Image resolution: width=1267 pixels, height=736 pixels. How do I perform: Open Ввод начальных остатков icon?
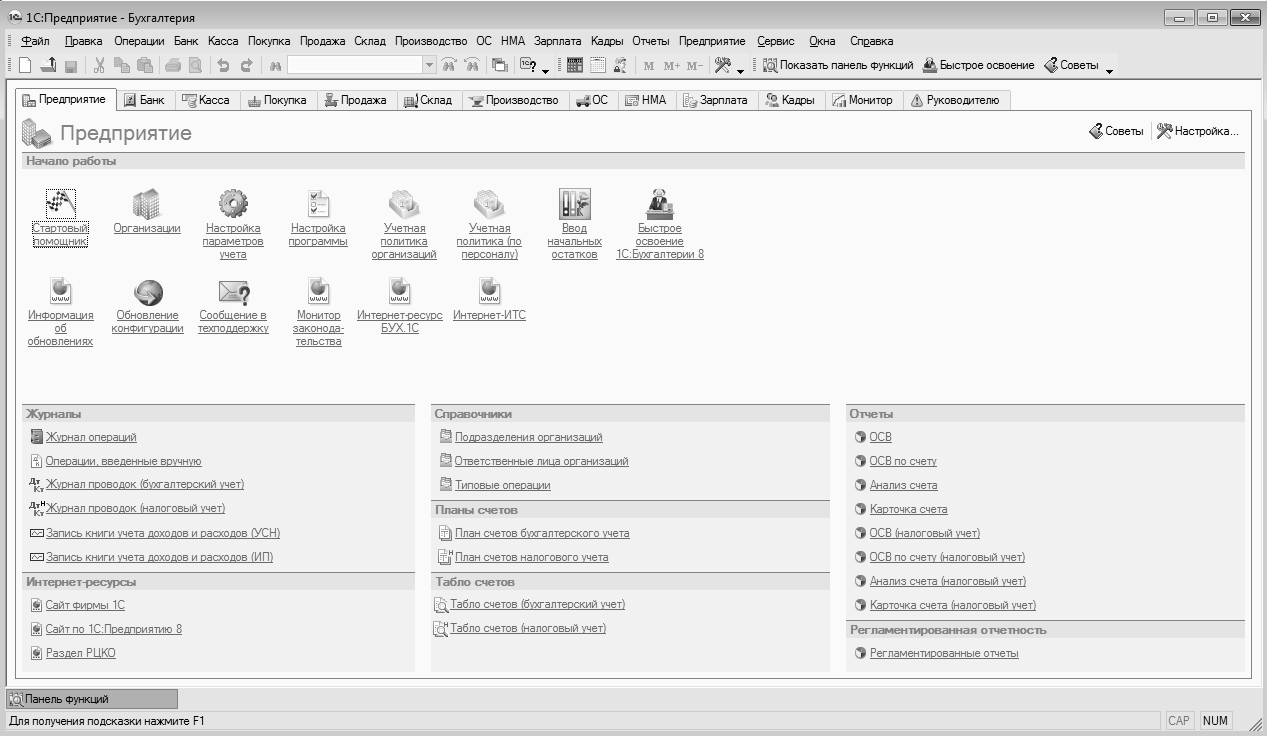574,204
